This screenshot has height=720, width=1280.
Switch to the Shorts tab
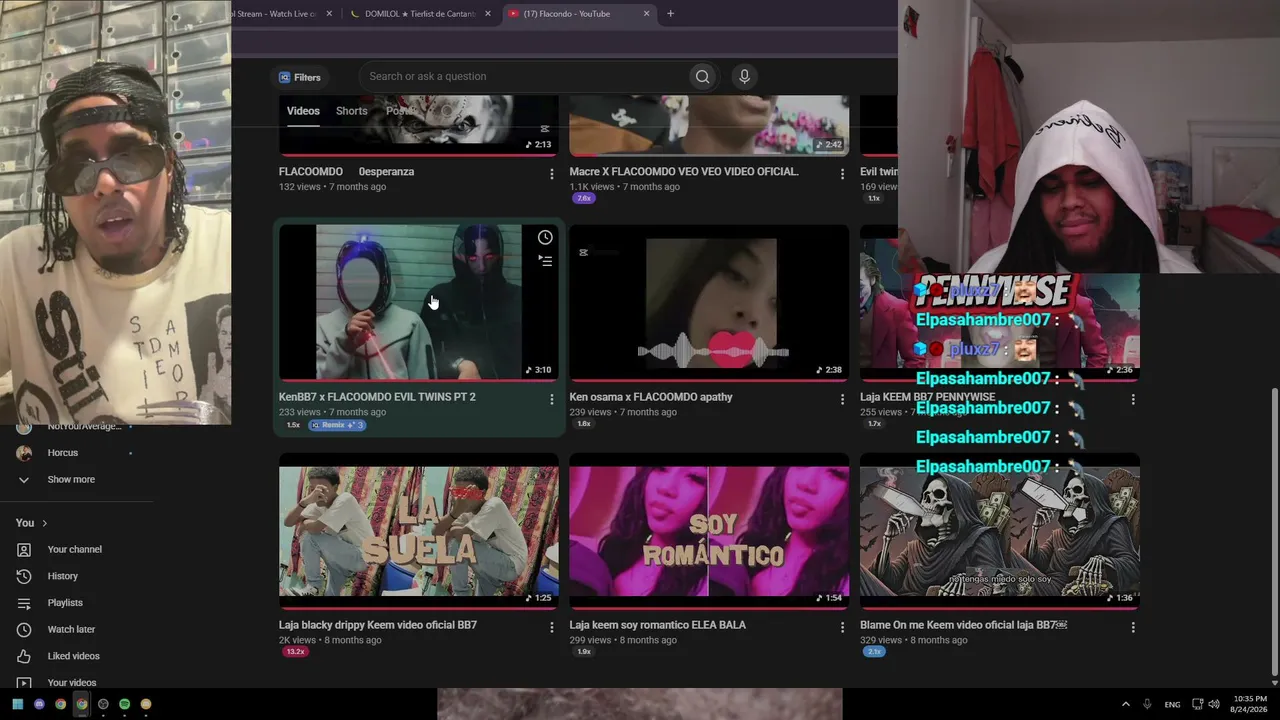[x=351, y=111]
